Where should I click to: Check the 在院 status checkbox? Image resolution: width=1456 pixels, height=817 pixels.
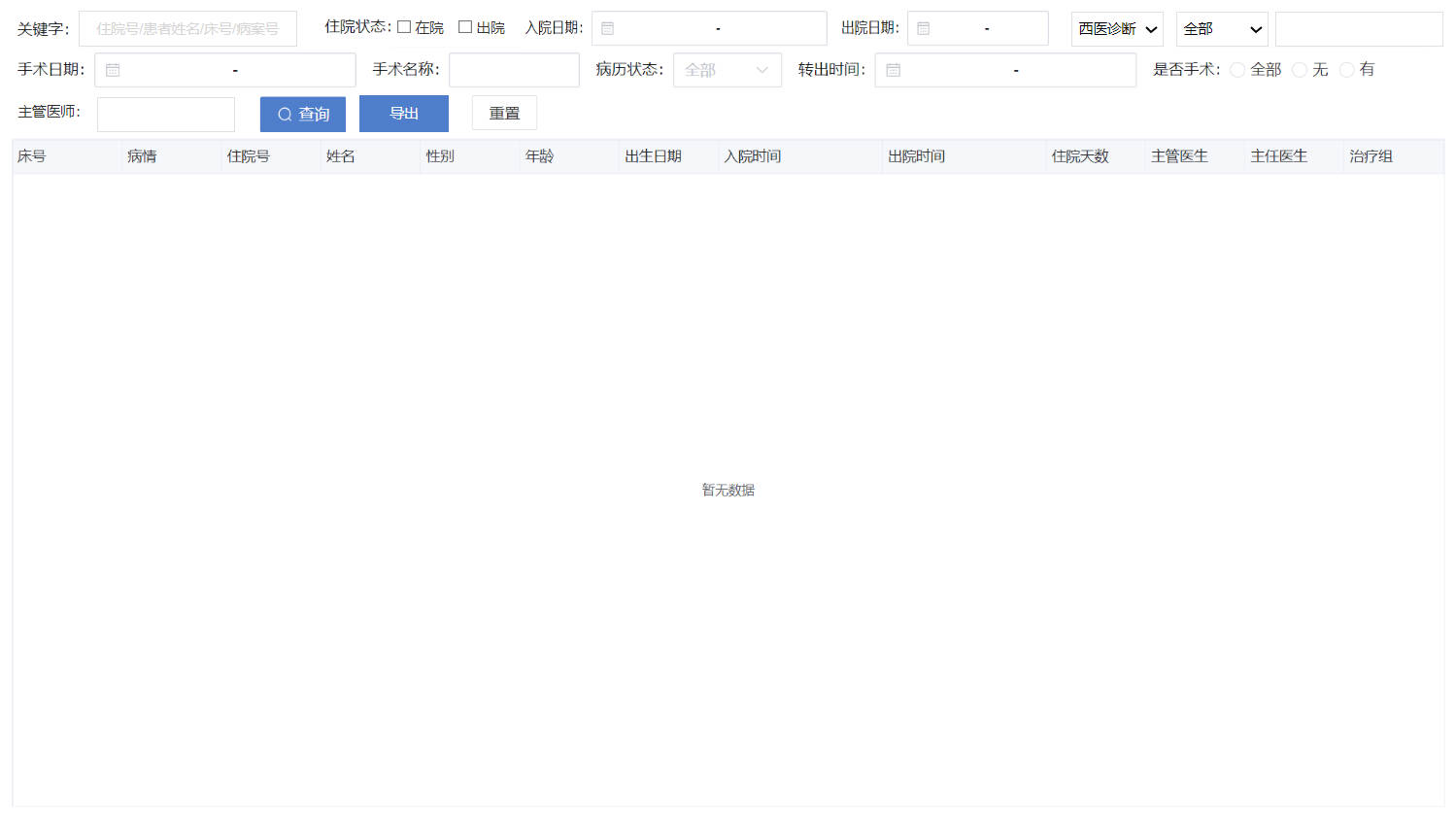pos(404,27)
